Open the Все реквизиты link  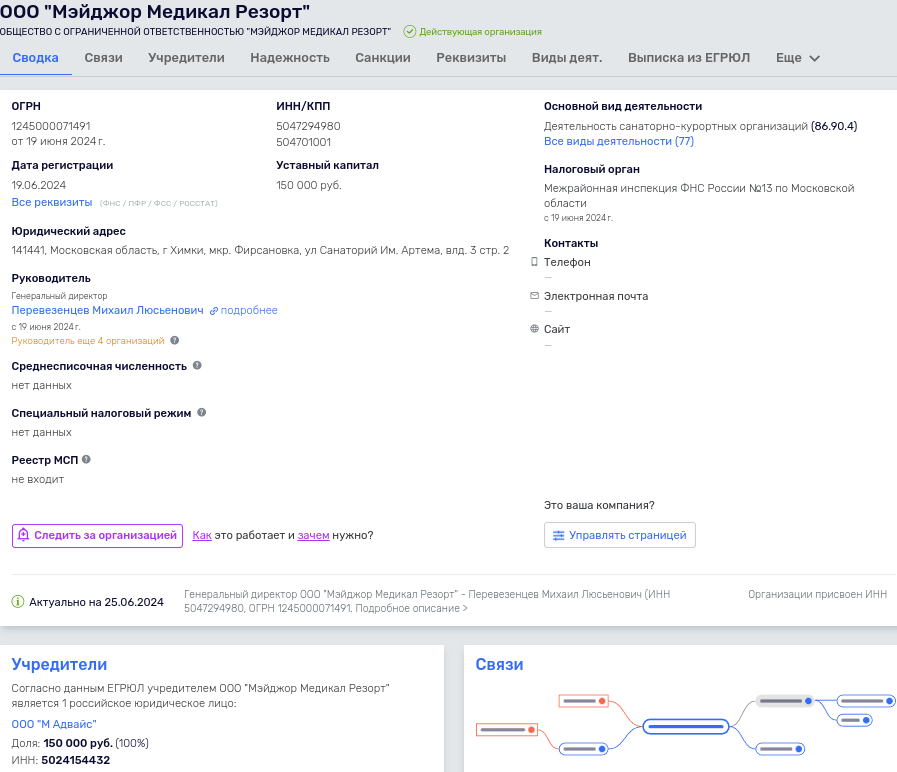click(51, 202)
